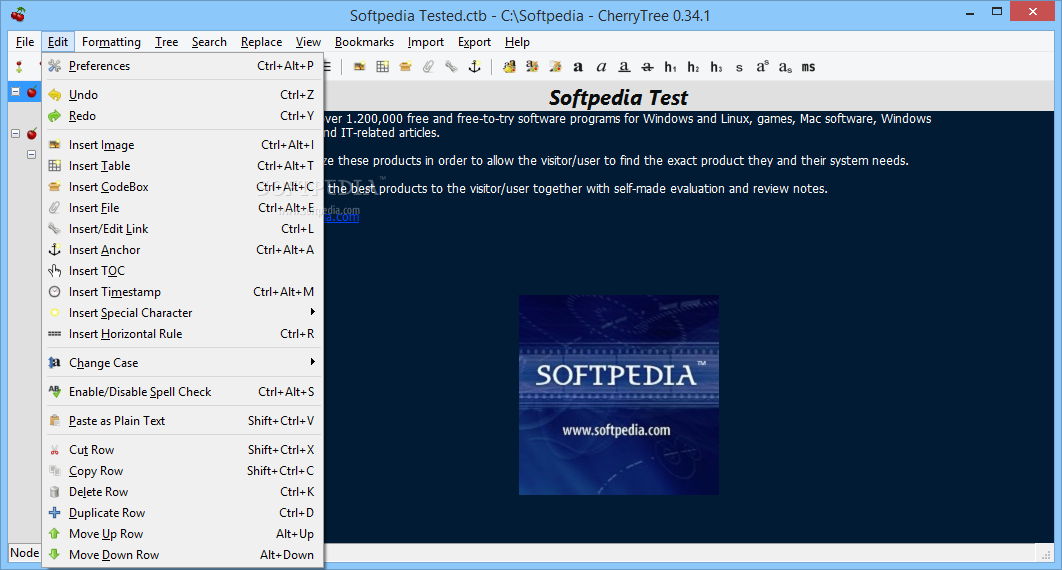Viewport: 1062px width, 570px height.
Task: Choose the Delete Row menu entry
Action: (183, 492)
